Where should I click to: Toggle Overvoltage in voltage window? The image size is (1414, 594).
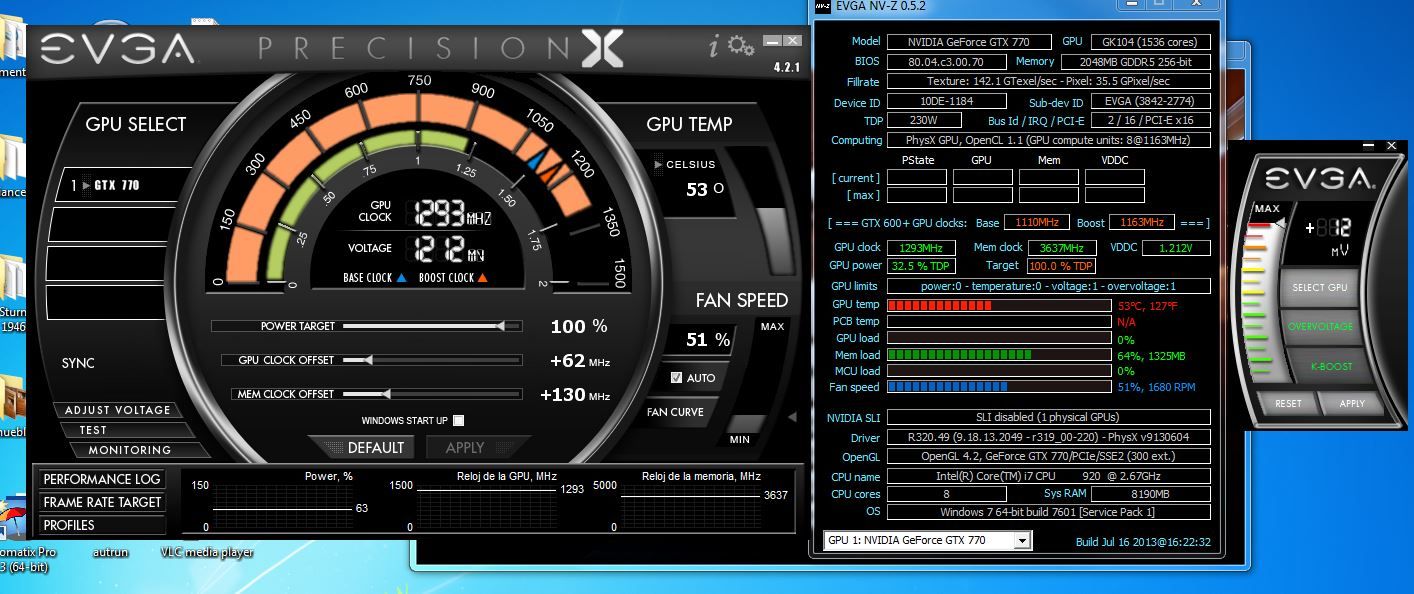(1320, 327)
